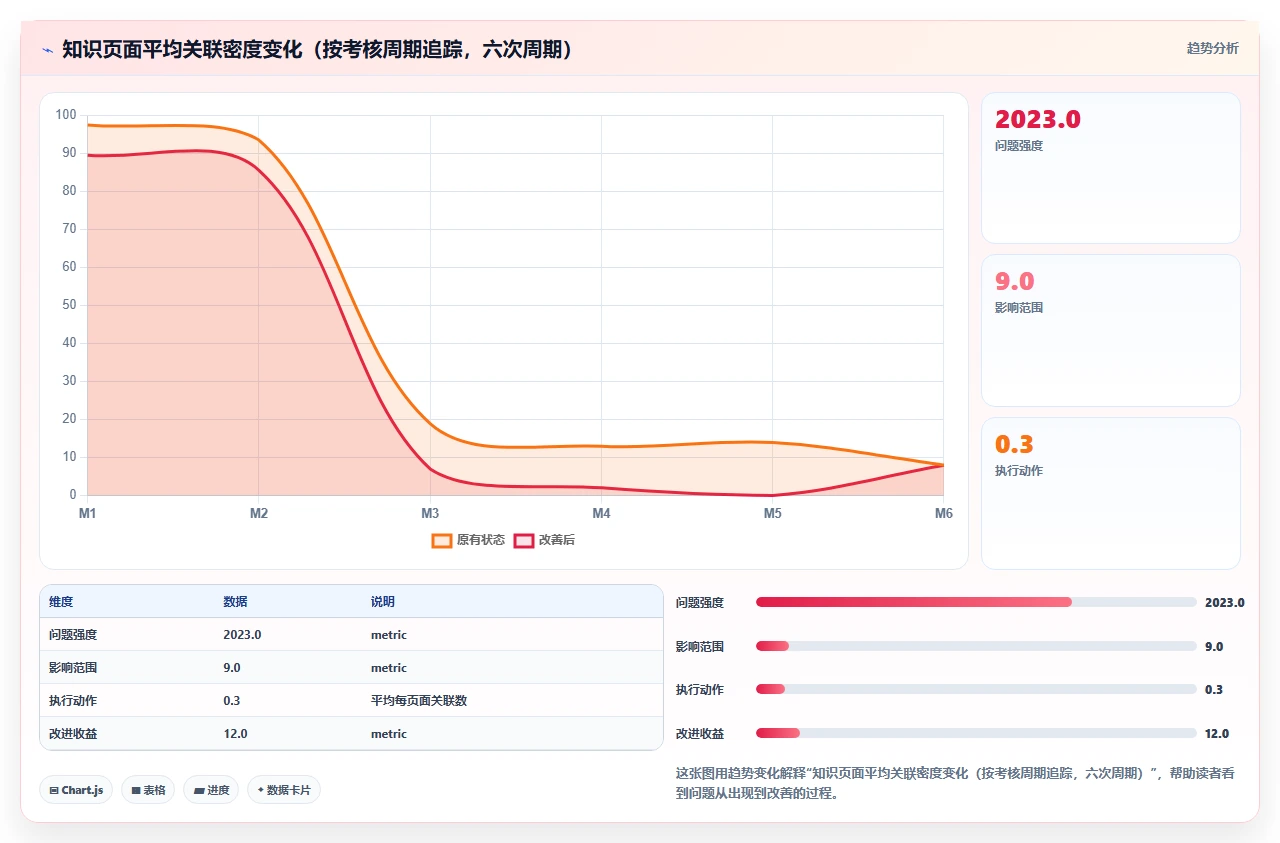
Task: Click the 改进收益 progress bar
Action: point(976,733)
